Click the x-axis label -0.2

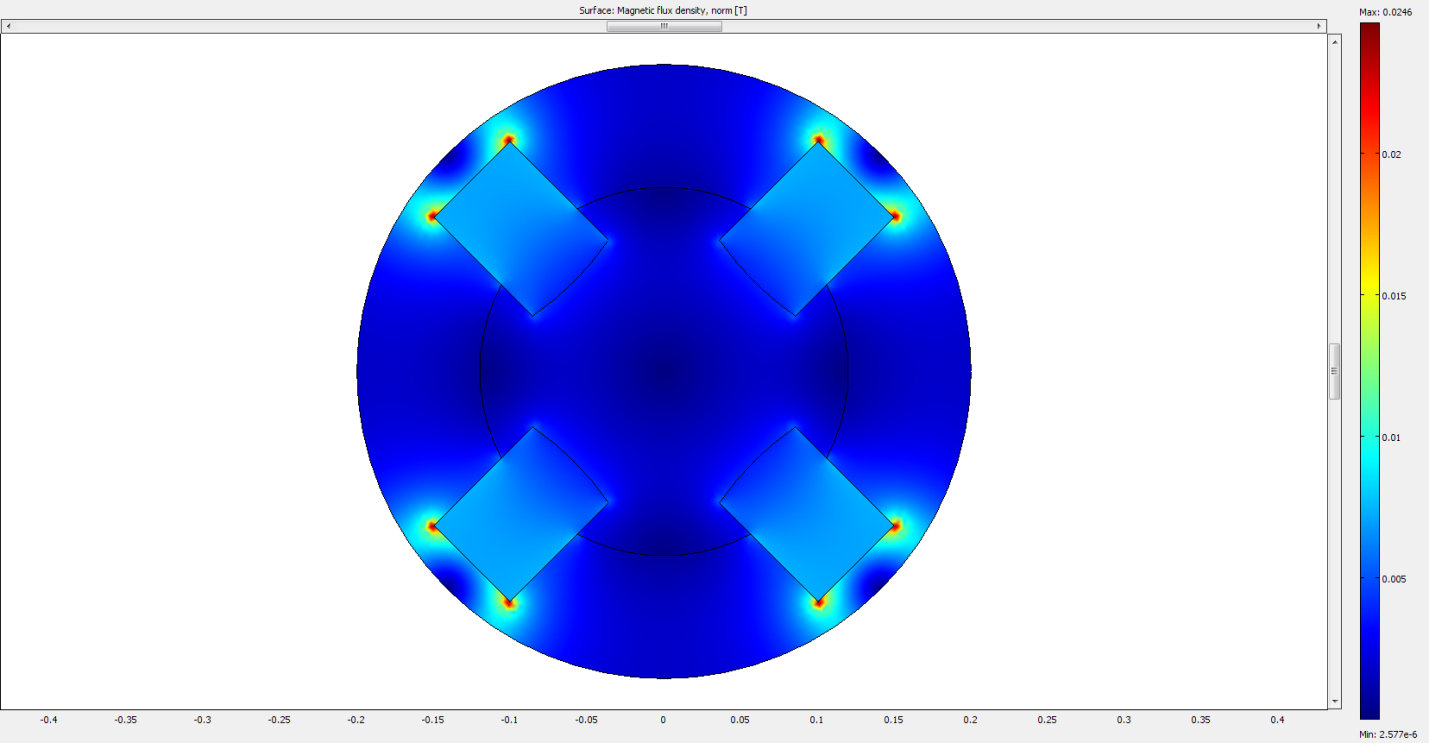click(x=356, y=719)
